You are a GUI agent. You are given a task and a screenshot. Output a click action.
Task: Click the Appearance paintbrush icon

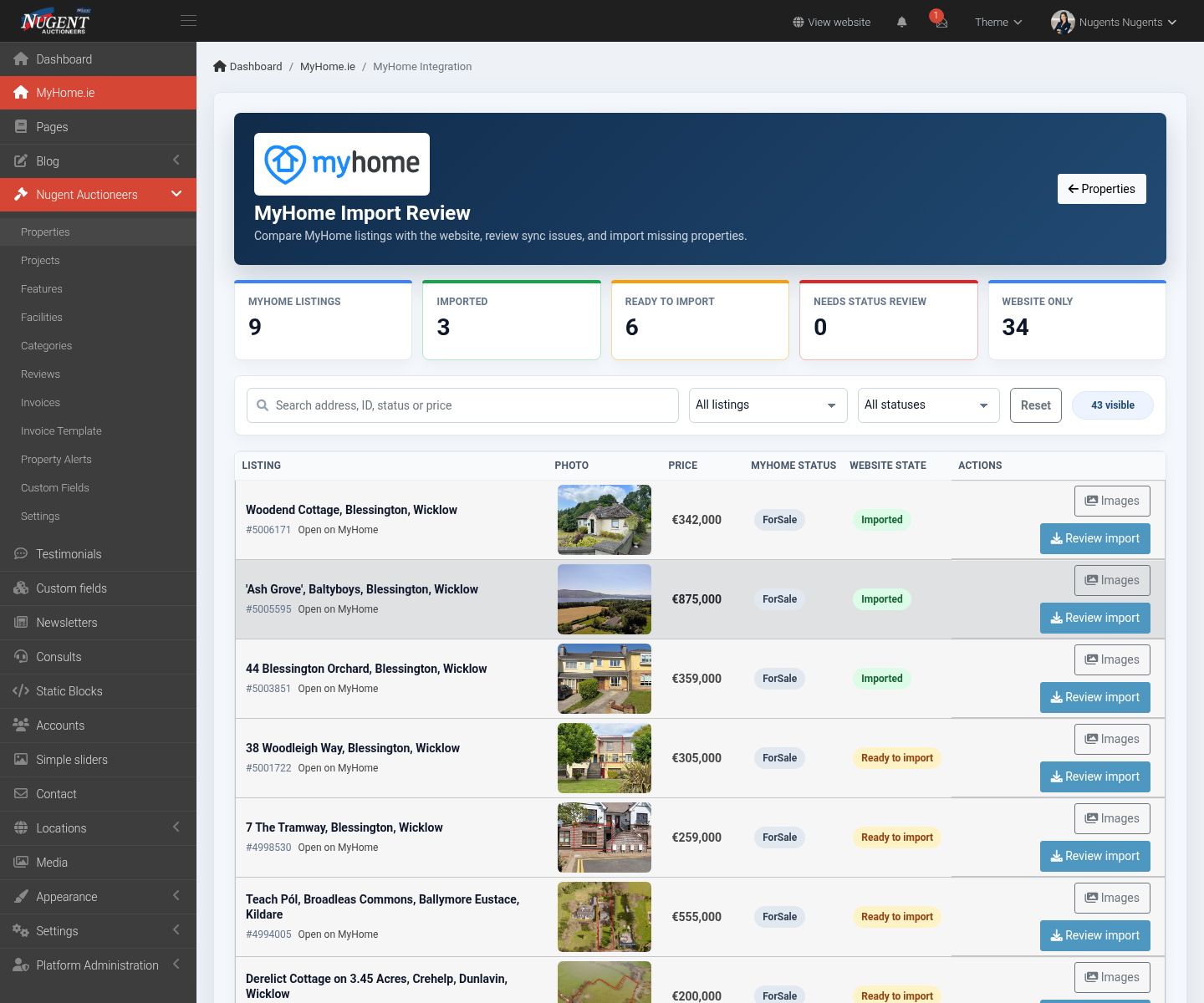[x=21, y=897]
